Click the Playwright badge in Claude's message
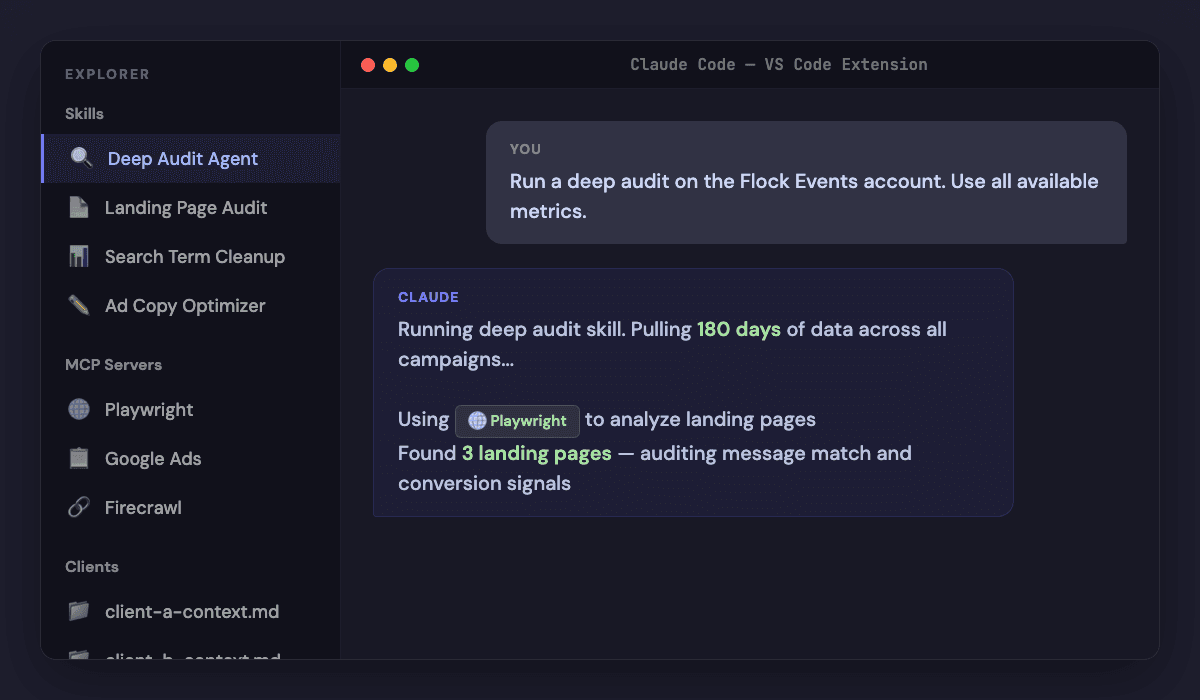The height and width of the screenshot is (700, 1200). tap(517, 420)
